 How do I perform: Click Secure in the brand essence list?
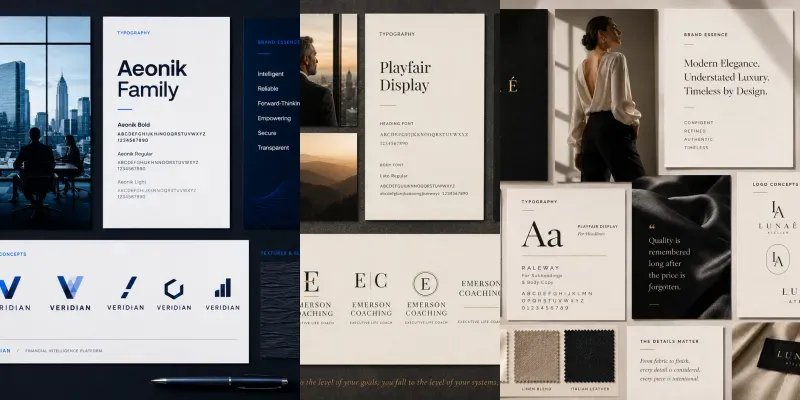coord(266,133)
